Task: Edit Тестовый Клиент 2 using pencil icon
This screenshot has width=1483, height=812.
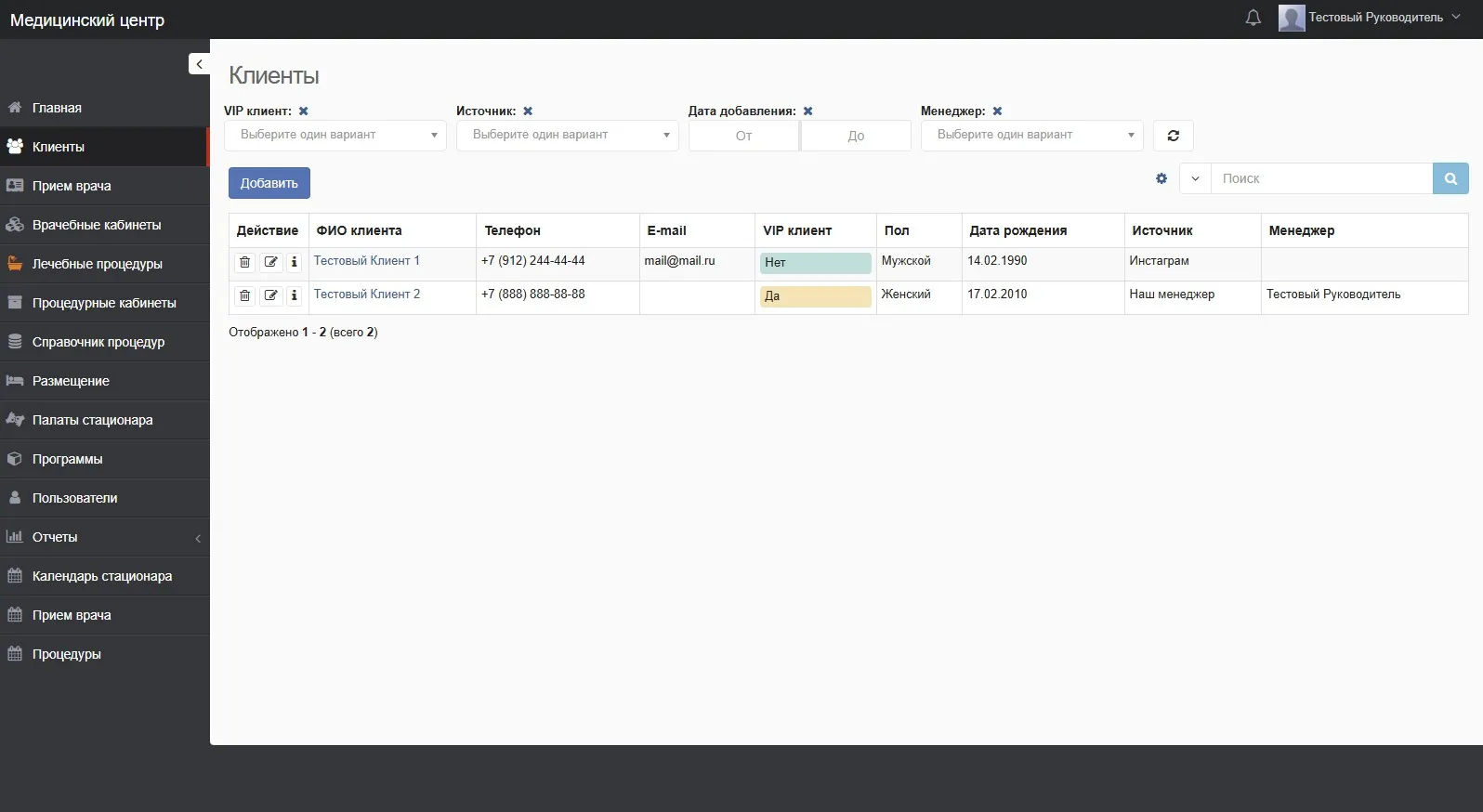Action: [270, 295]
